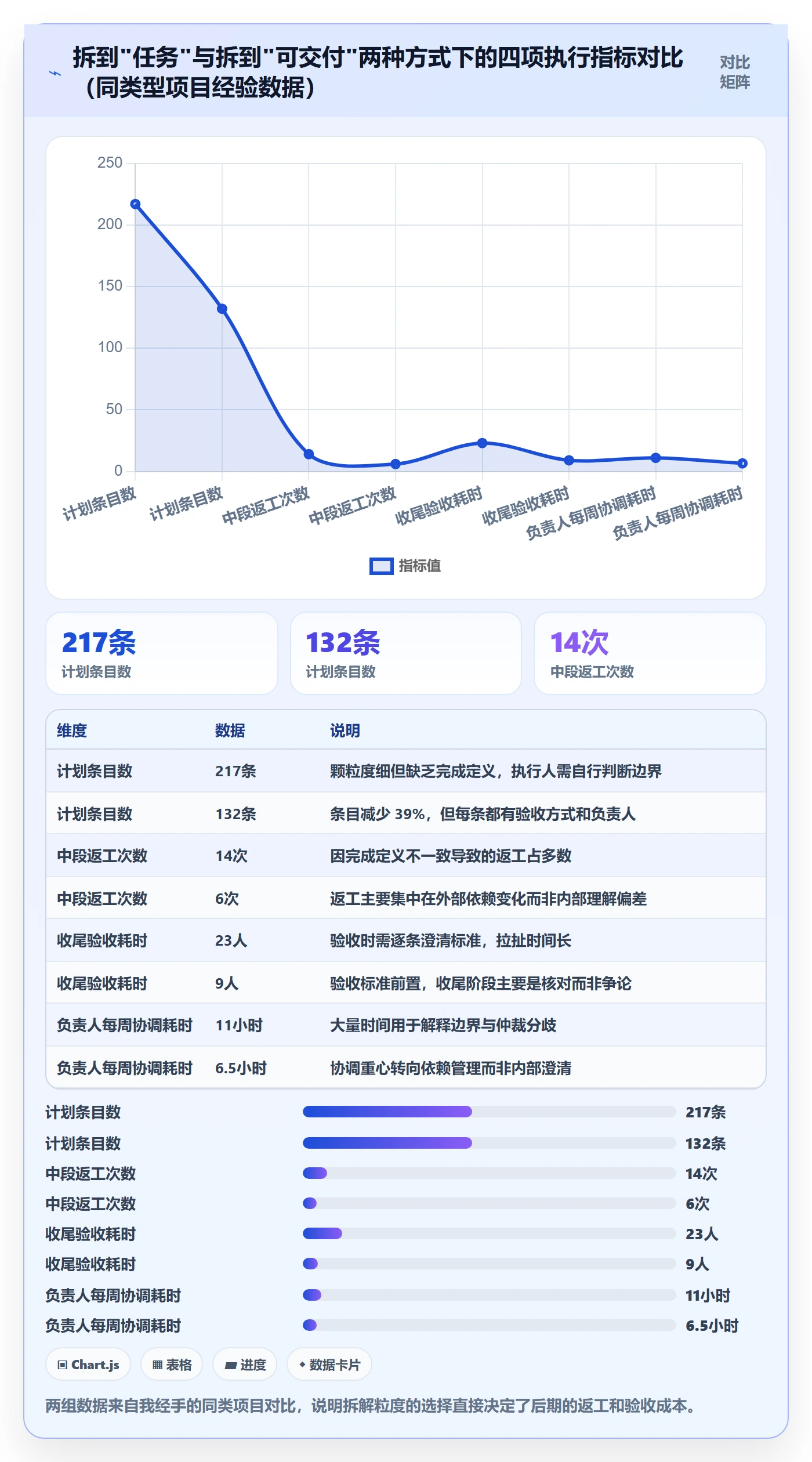Click the progress bar labeled 11小时
This screenshot has height=1462, width=812.
tap(490, 1295)
